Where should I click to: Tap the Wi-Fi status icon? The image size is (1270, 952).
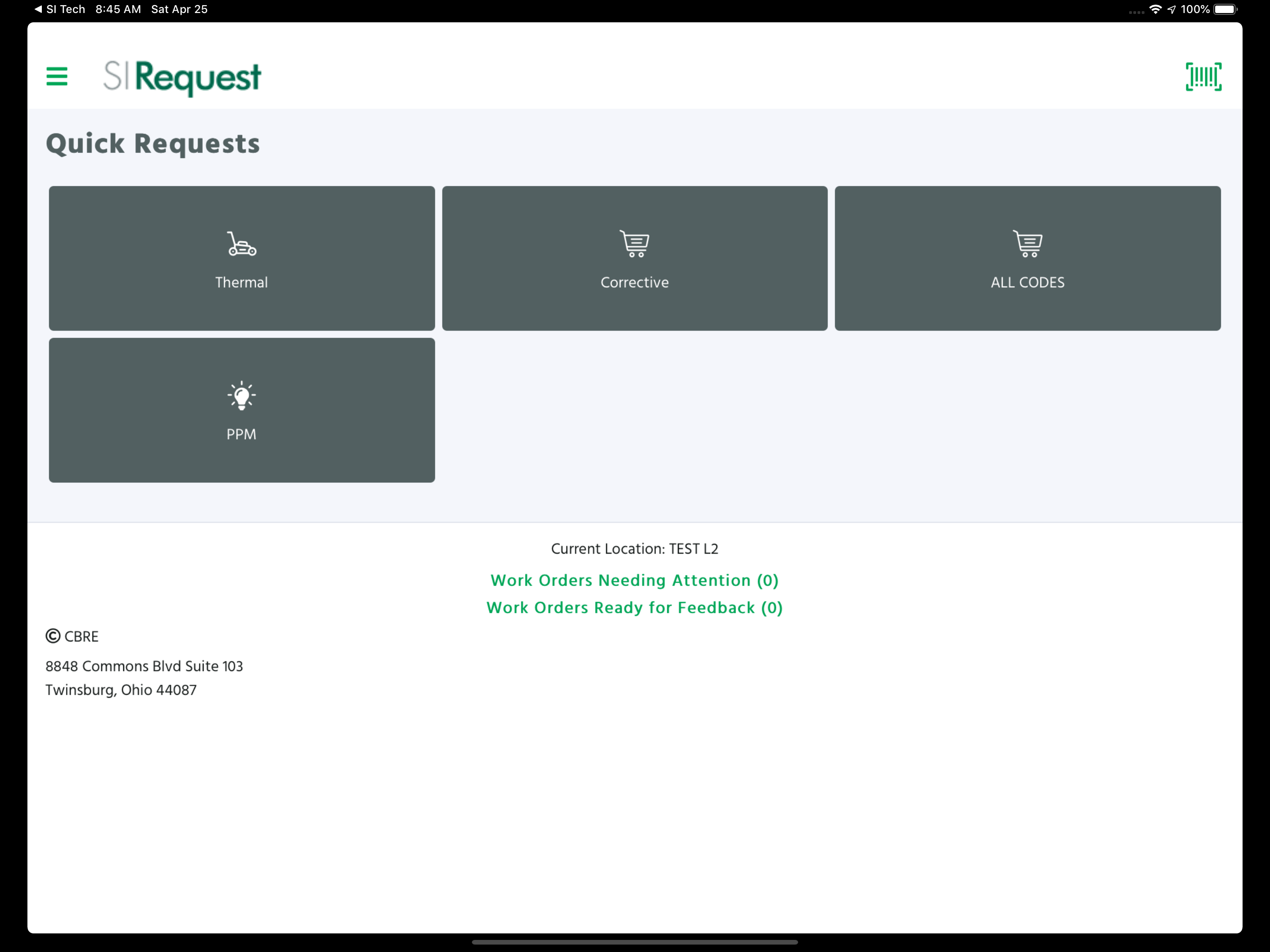coord(1155,9)
